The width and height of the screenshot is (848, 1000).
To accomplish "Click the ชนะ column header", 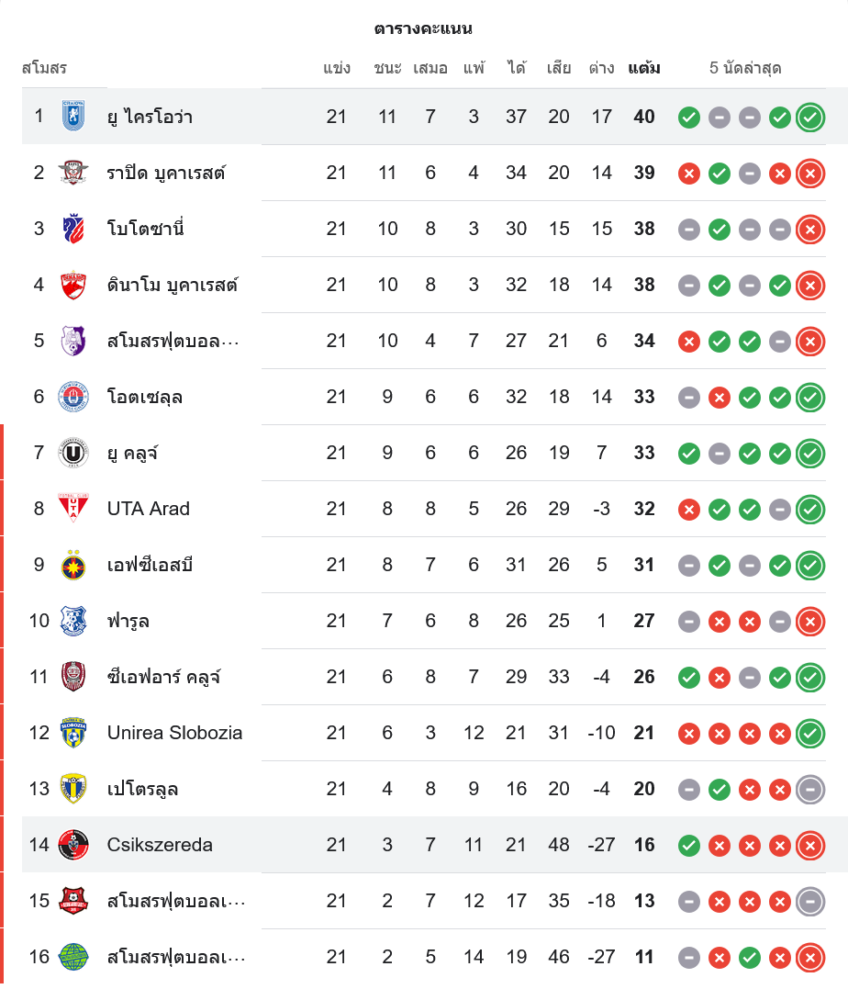I will [388, 69].
